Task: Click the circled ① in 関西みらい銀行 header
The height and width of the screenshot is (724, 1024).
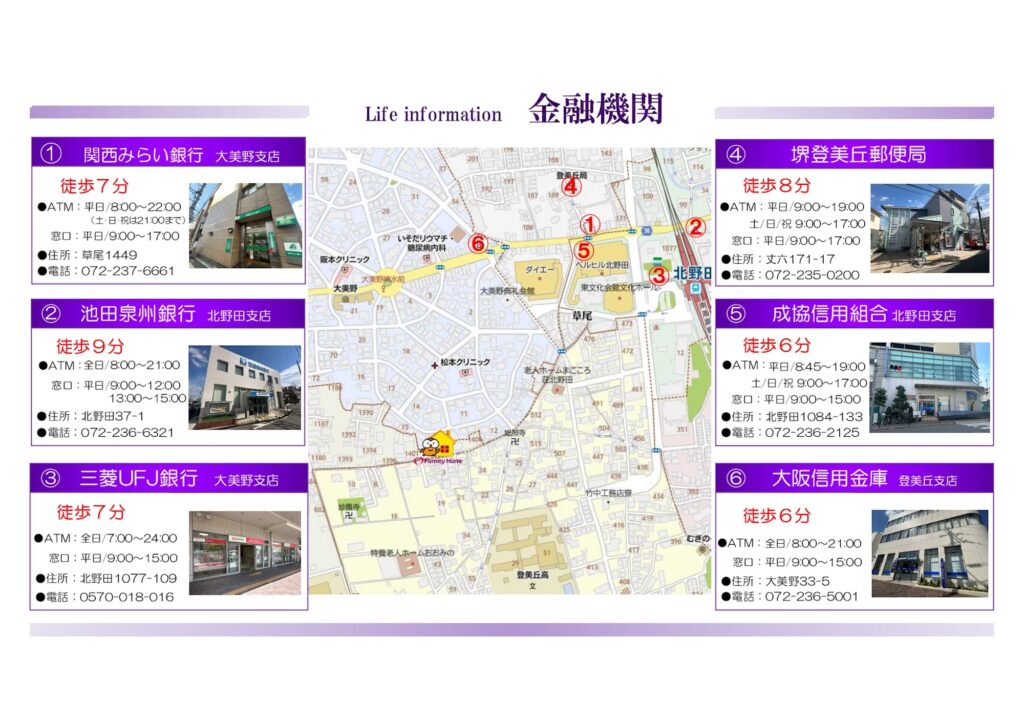Action: (51, 154)
